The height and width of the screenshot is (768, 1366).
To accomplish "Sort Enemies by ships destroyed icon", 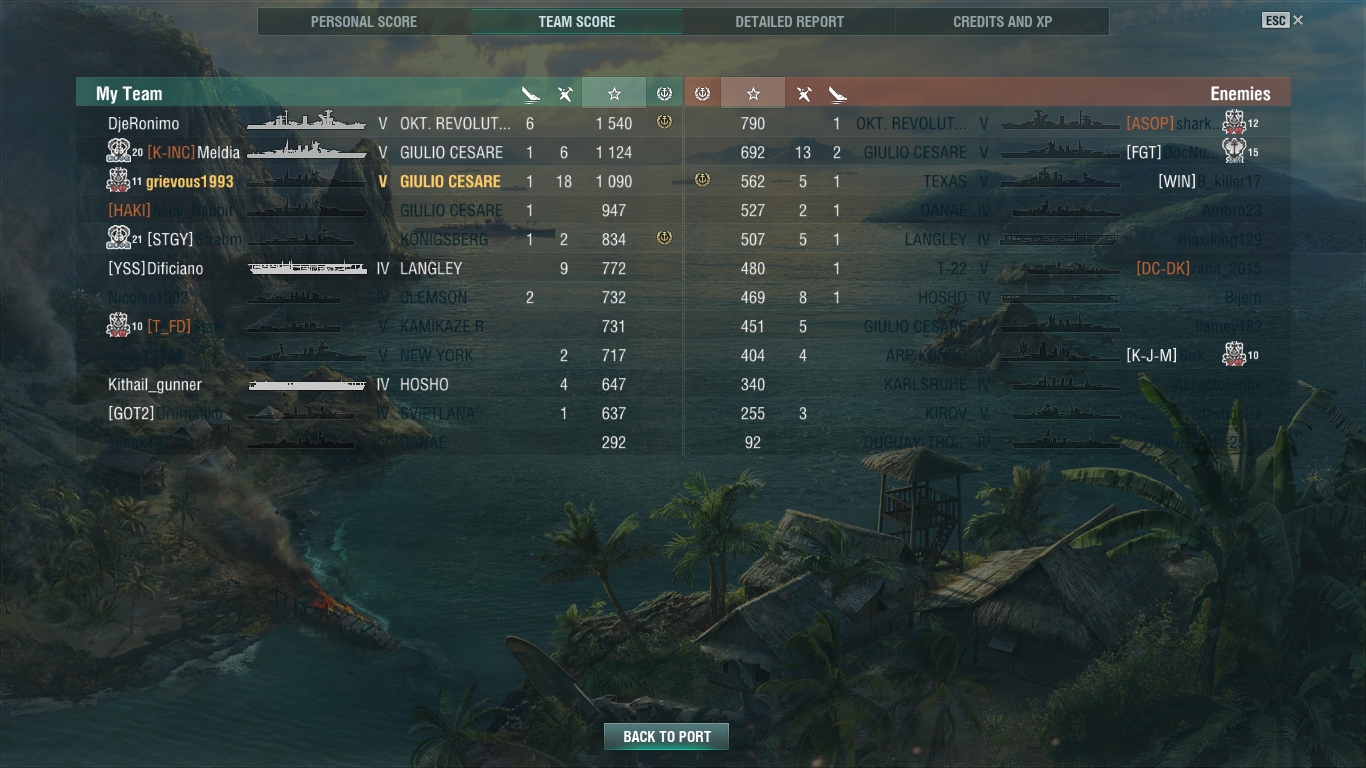I will pyautogui.click(x=837, y=94).
